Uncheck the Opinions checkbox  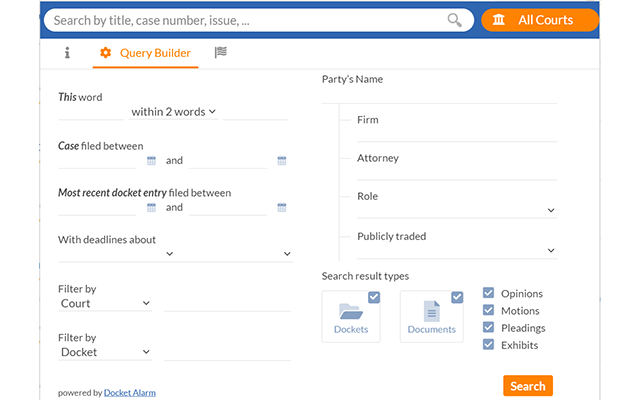coord(489,293)
